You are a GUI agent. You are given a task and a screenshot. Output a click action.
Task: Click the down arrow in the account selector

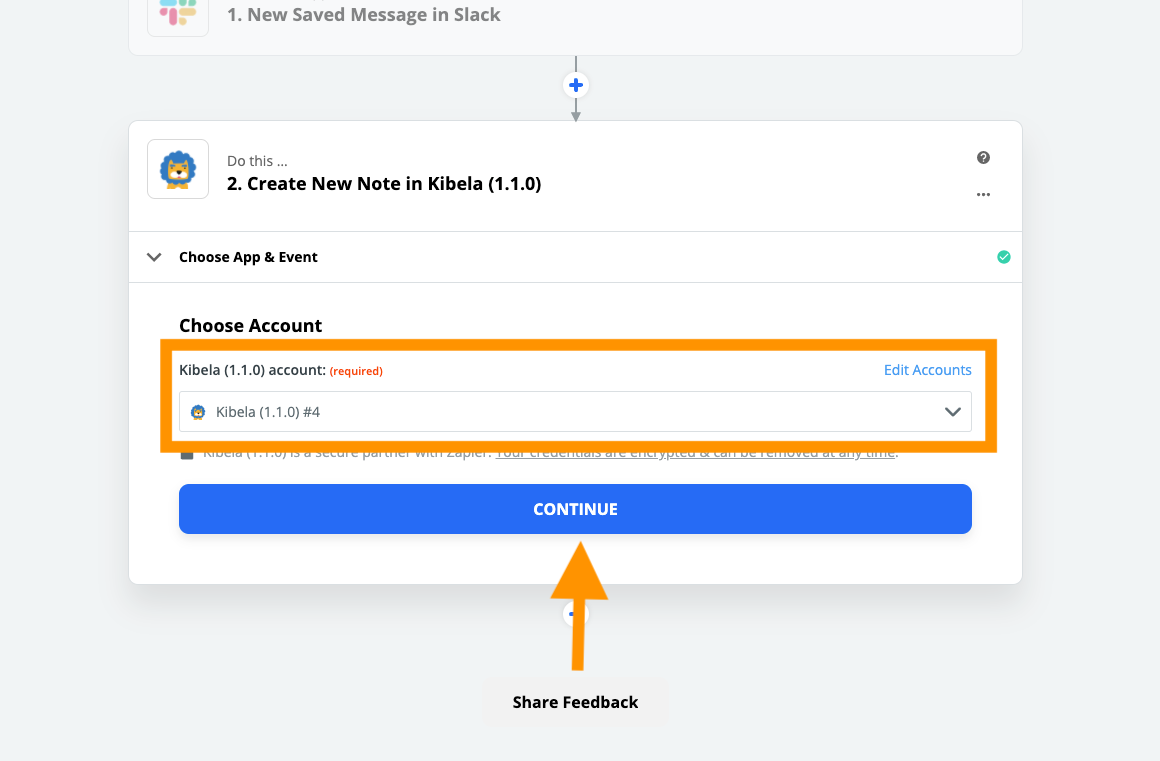952,411
